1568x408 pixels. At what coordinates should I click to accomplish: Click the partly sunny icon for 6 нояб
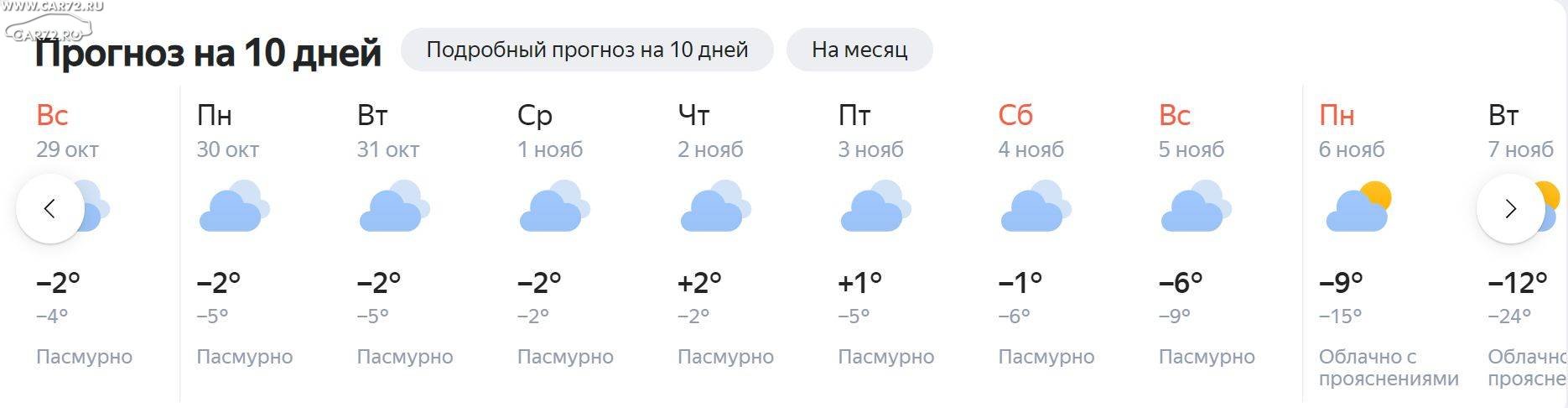coord(1358,206)
